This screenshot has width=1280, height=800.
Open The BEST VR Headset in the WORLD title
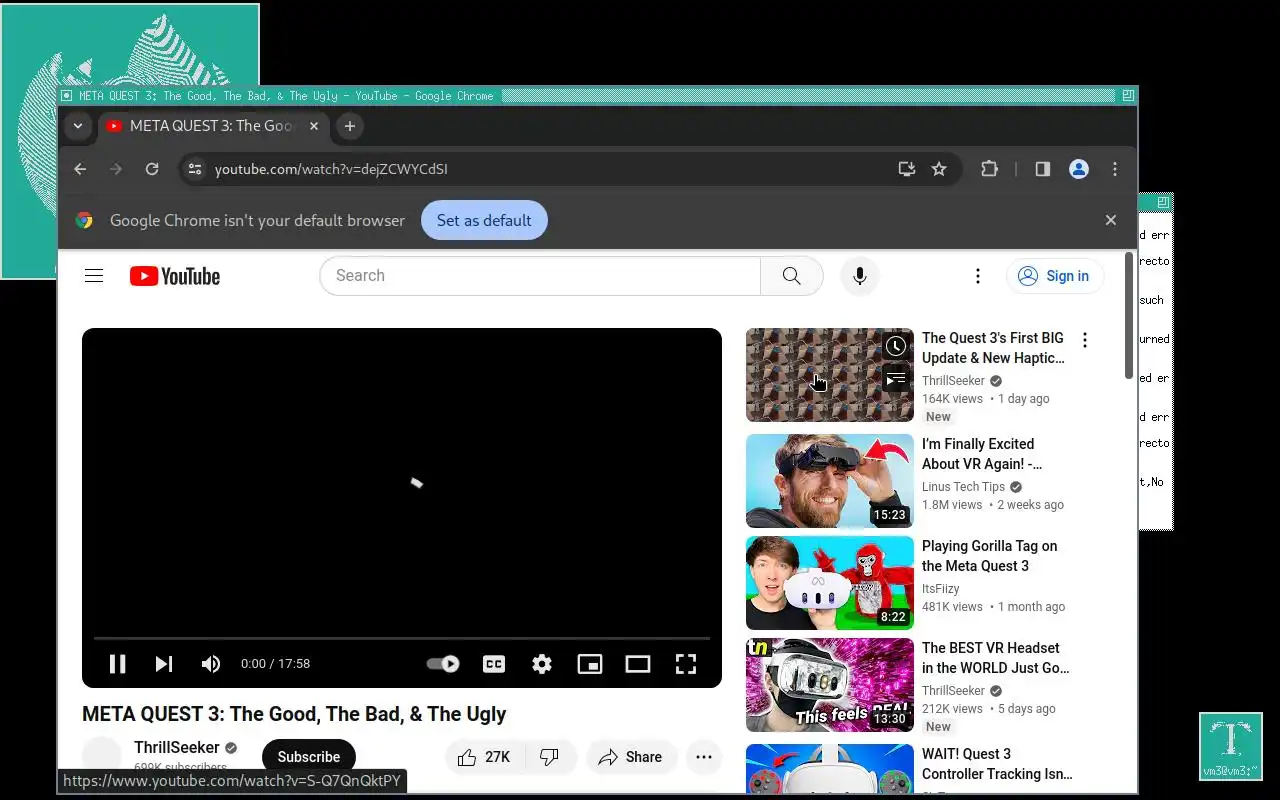(995, 658)
